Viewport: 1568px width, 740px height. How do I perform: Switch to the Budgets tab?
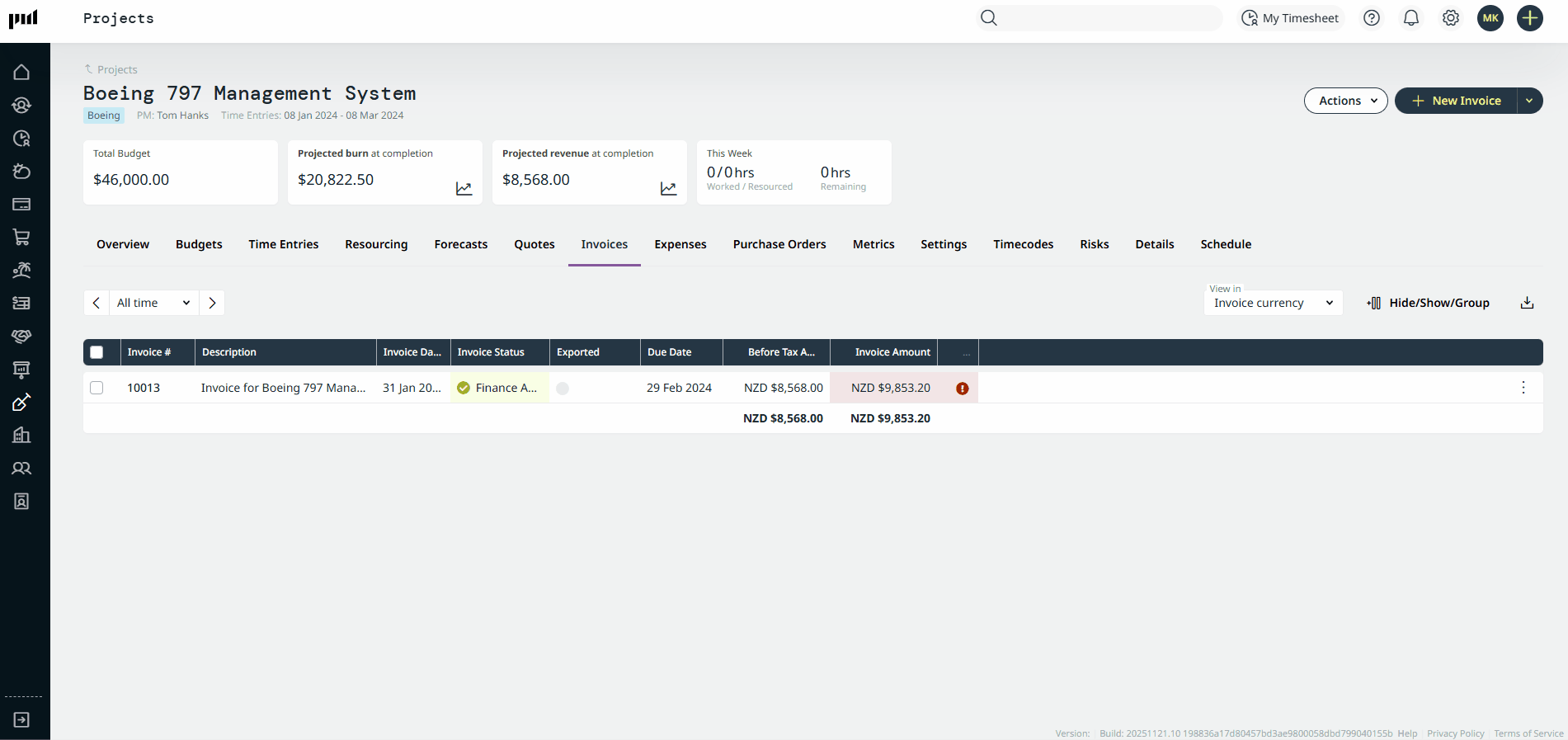point(199,244)
